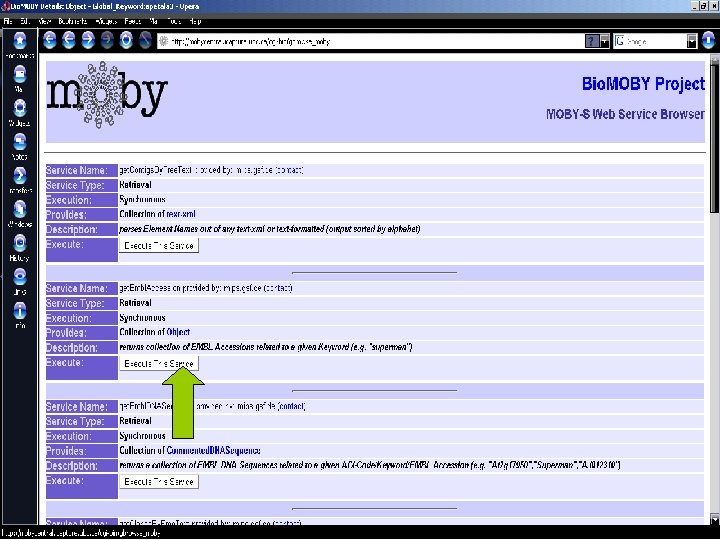The image size is (720, 540).
Task: Click the dimmed wand toolbar icon
Action: [145, 41]
